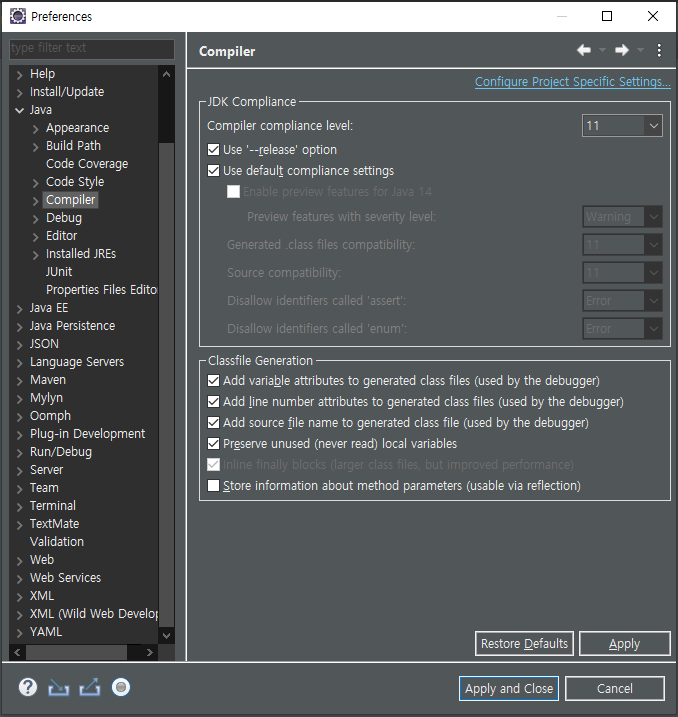Select the Plug-in Development category
Screen dimensions: 678x717
87,433
